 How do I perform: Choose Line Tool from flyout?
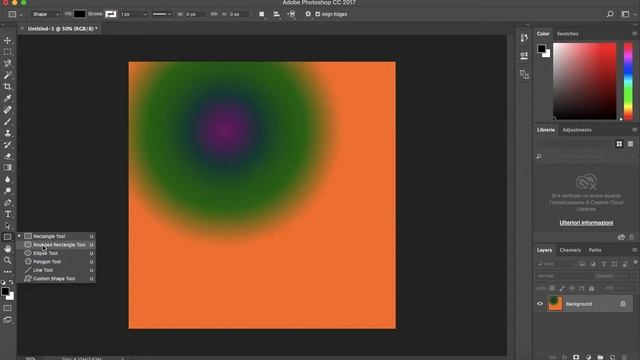(x=56, y=270)
